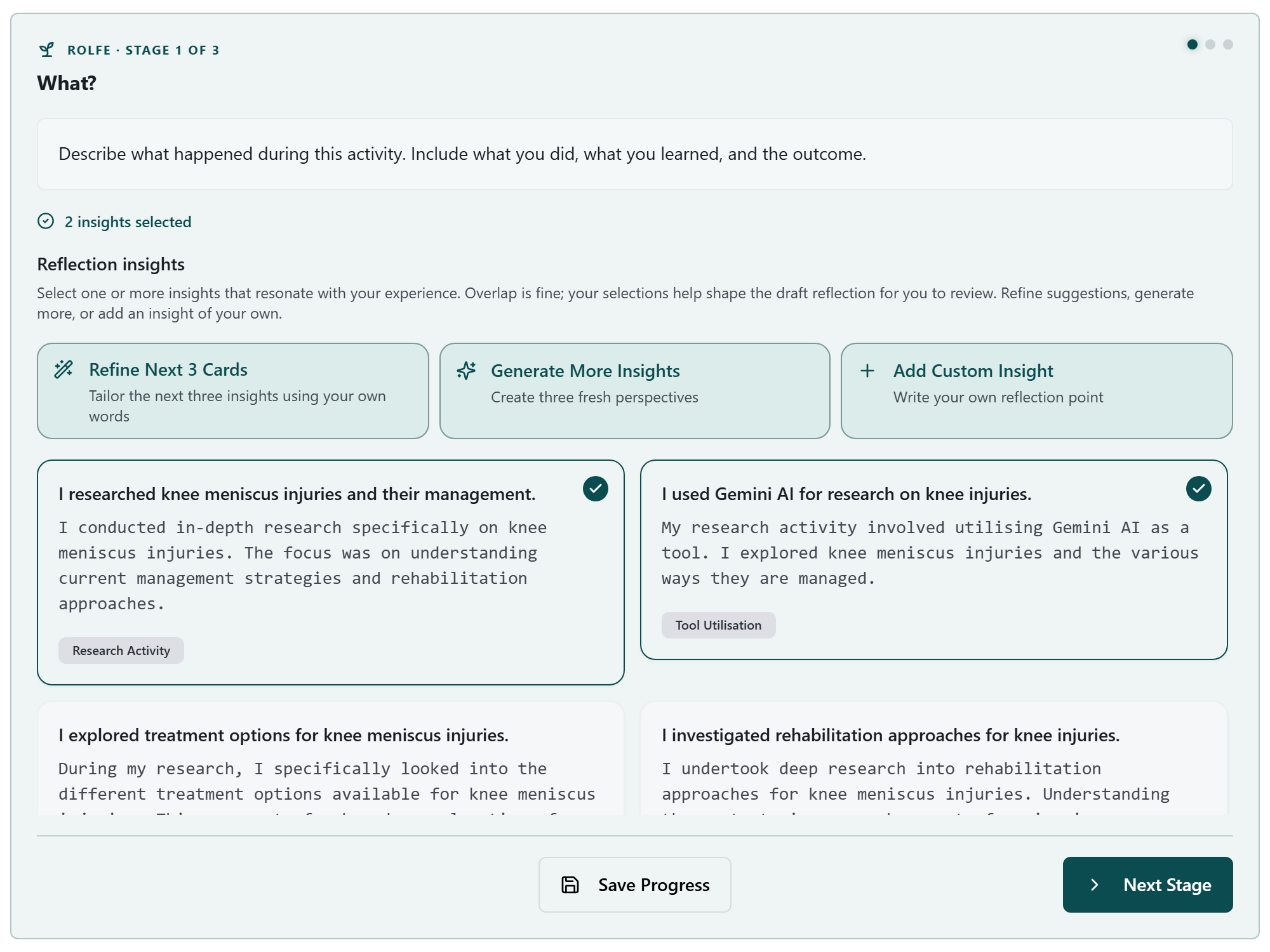Image resolution: width=1270 pixels, height=952 pixels.
Task: Click 'I used Gemini AI for research' title
Action: [x=846, y=494]
